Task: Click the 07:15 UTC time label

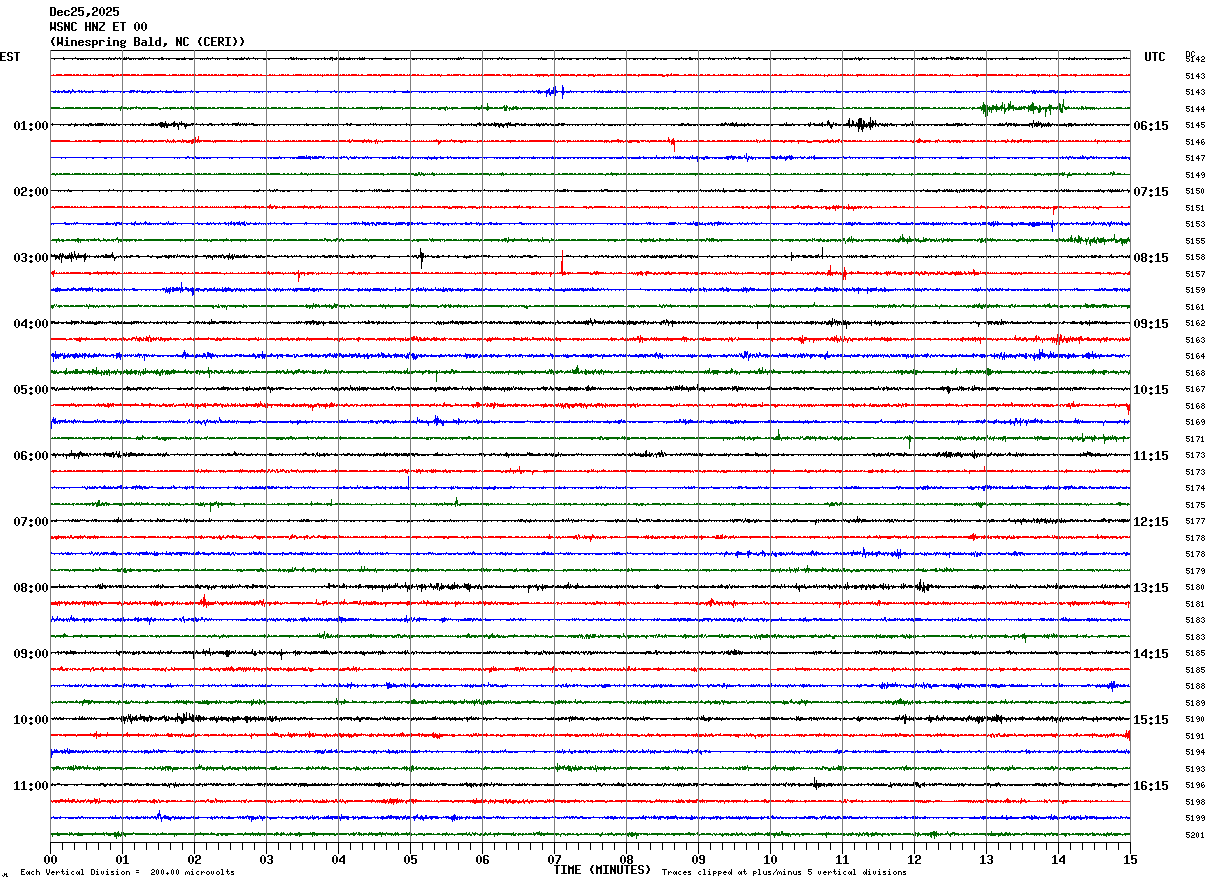Action: pos(1151,192)
